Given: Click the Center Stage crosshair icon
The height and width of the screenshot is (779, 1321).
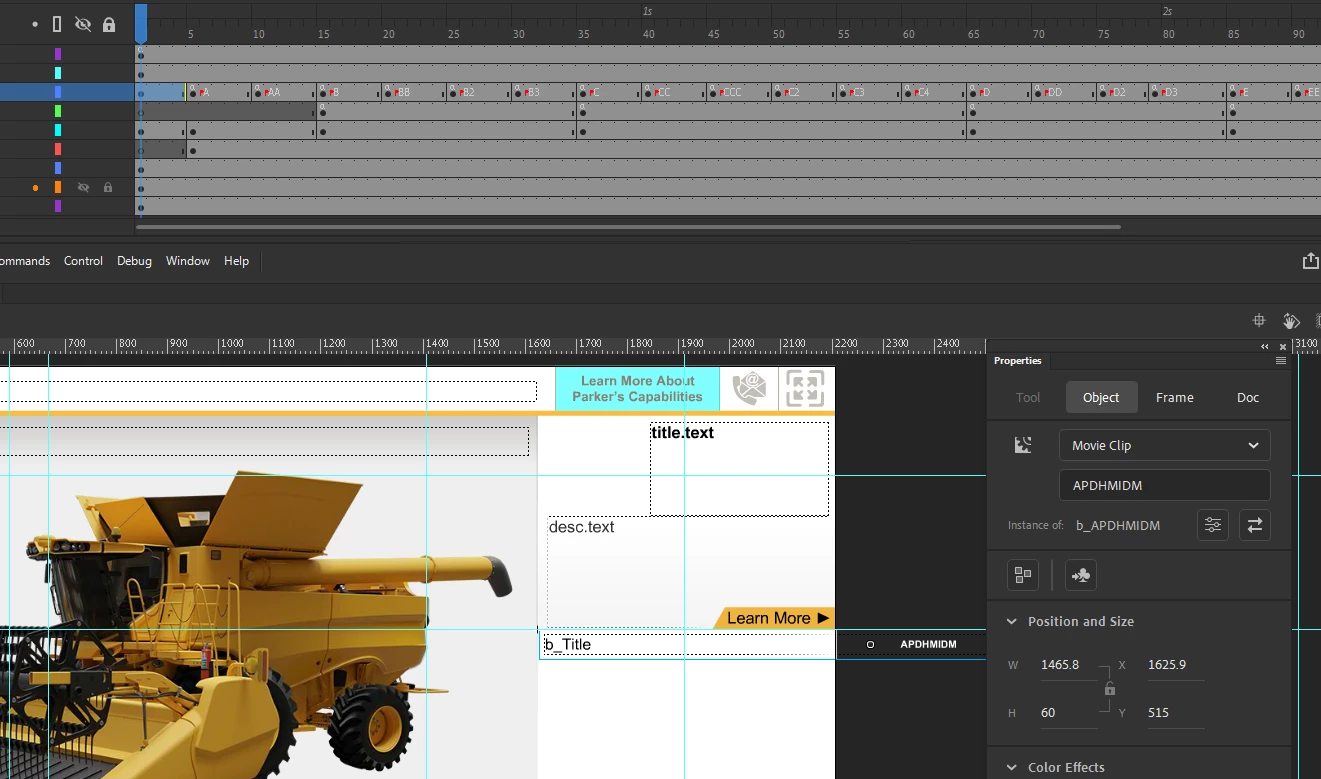Looking at the screenshot, I should coord(1259,321).
